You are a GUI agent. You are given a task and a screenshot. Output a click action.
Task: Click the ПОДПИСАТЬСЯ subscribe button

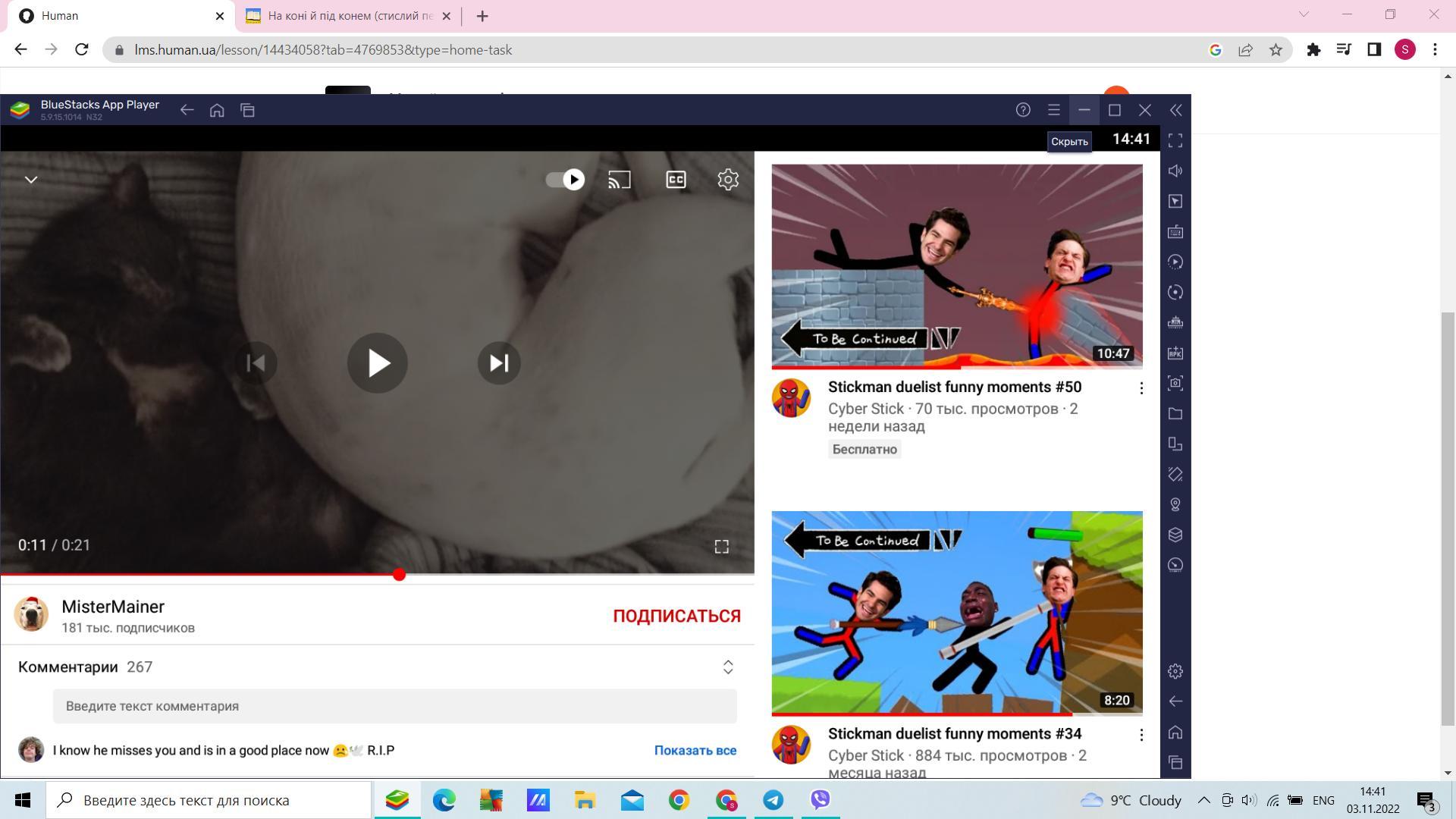[x=676, y=616]
